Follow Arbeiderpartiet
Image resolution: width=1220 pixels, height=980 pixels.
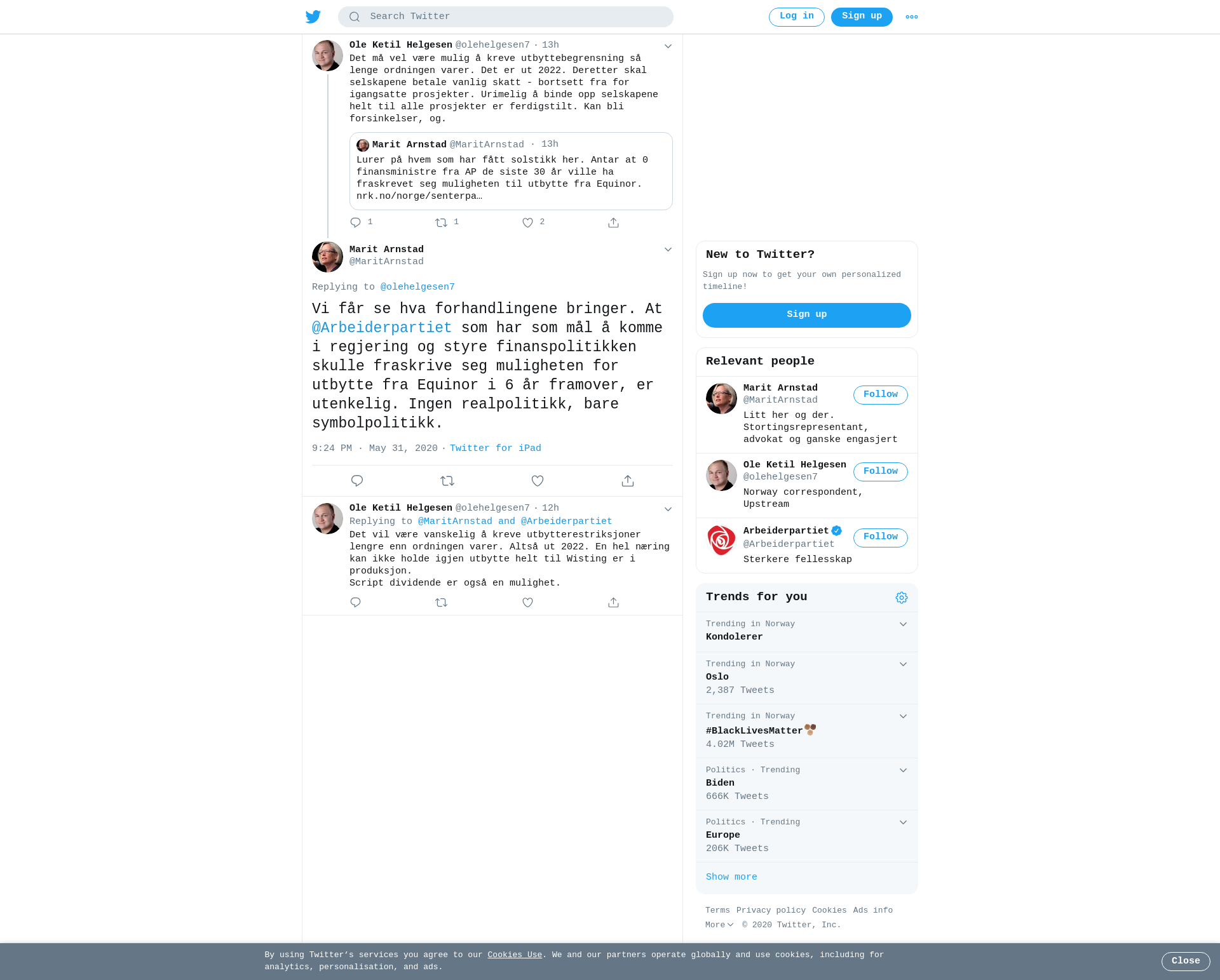coord(881,538)
